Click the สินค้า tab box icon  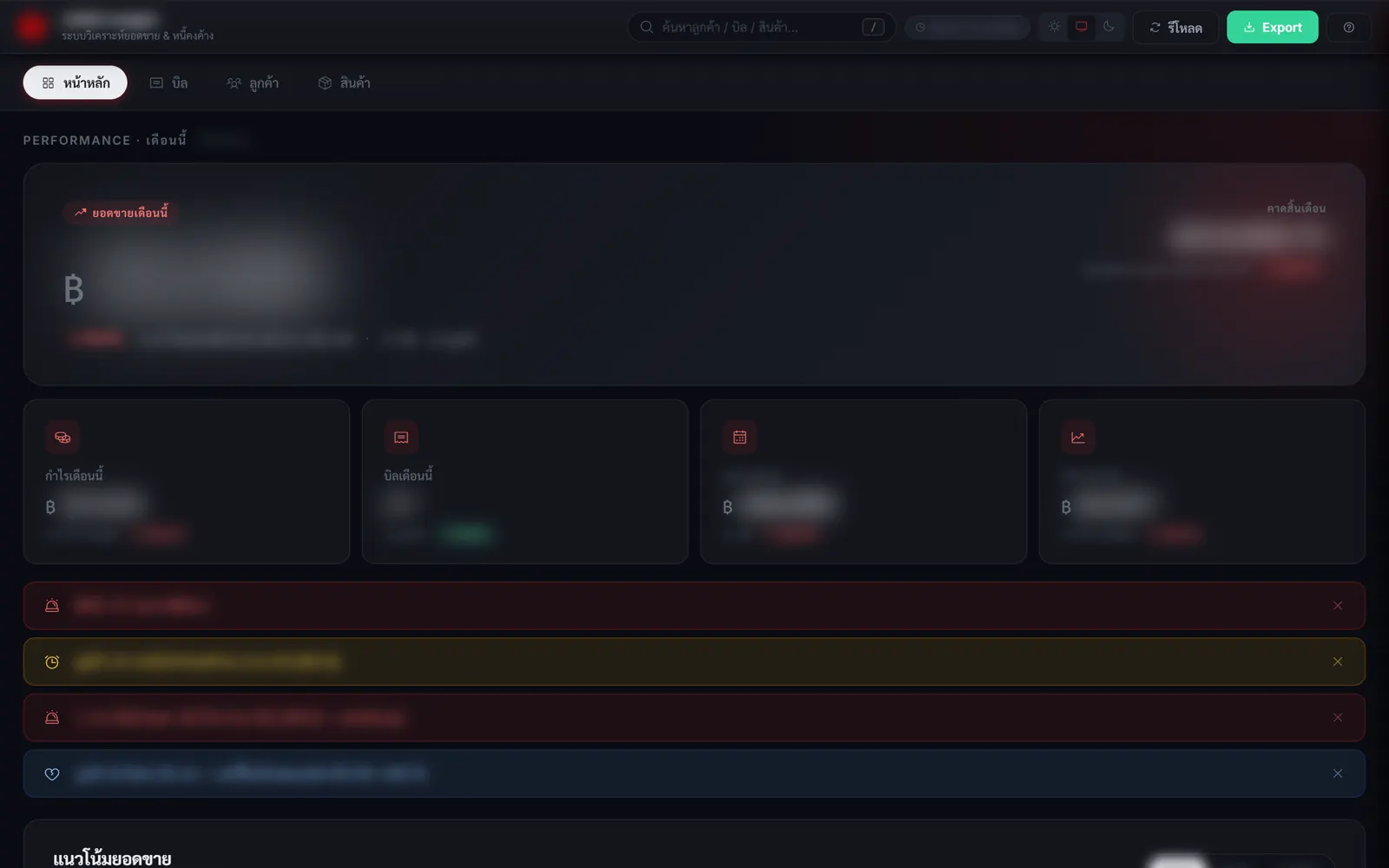(325, 83)
